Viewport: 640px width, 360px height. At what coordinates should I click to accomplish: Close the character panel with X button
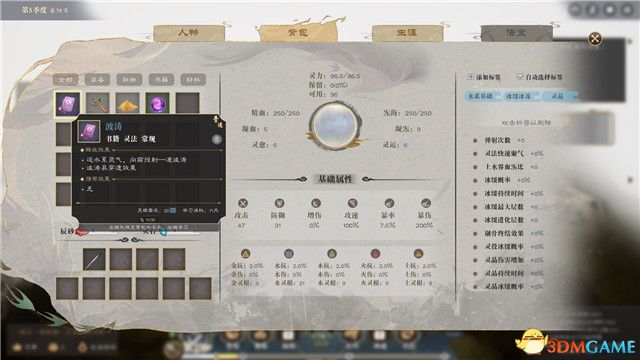coord(595,39)
